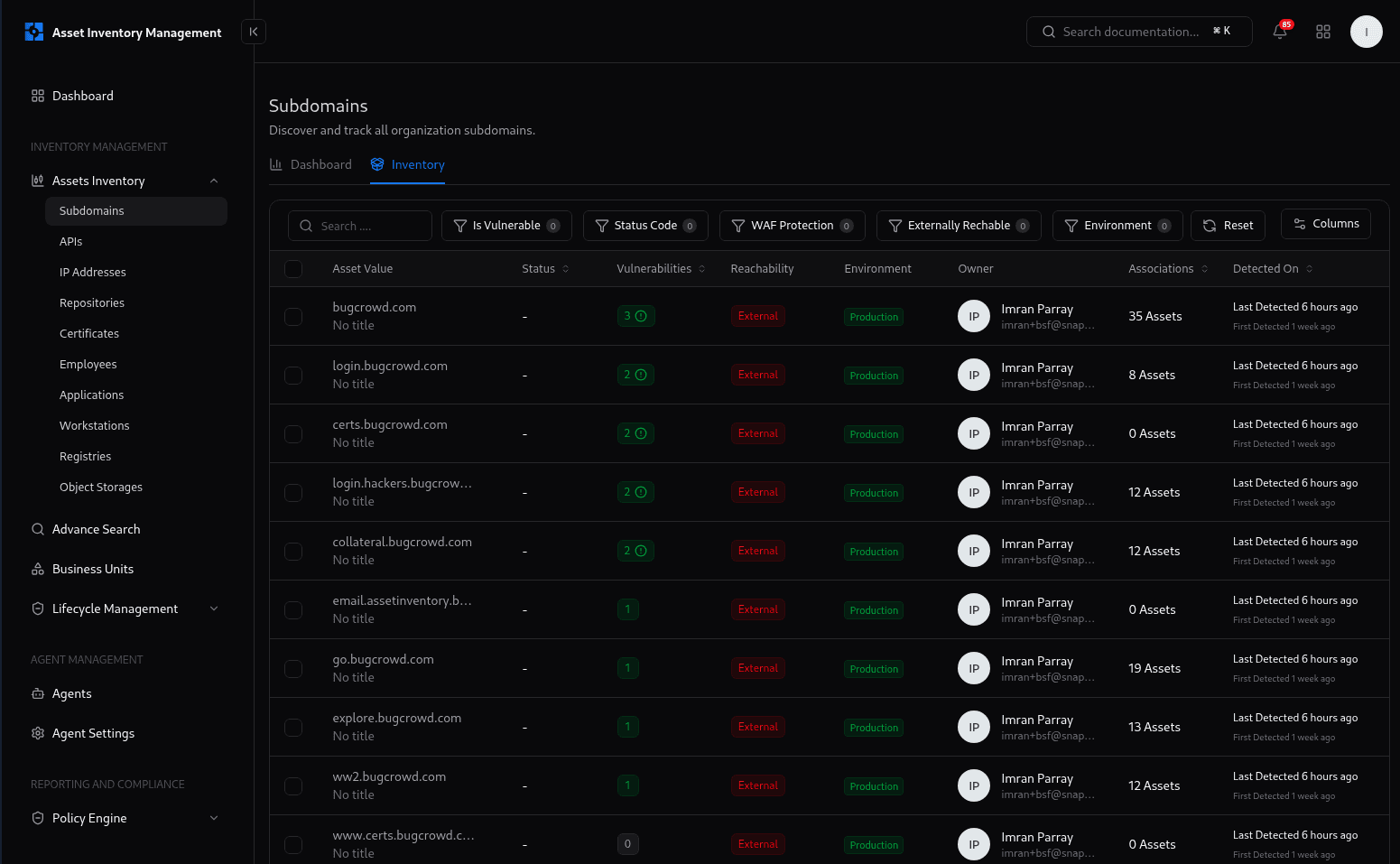The height and width of the screenshot is (864, 1400).
Task: Click the Dashboard sidebar grid icon
Action: coord(38,96)
